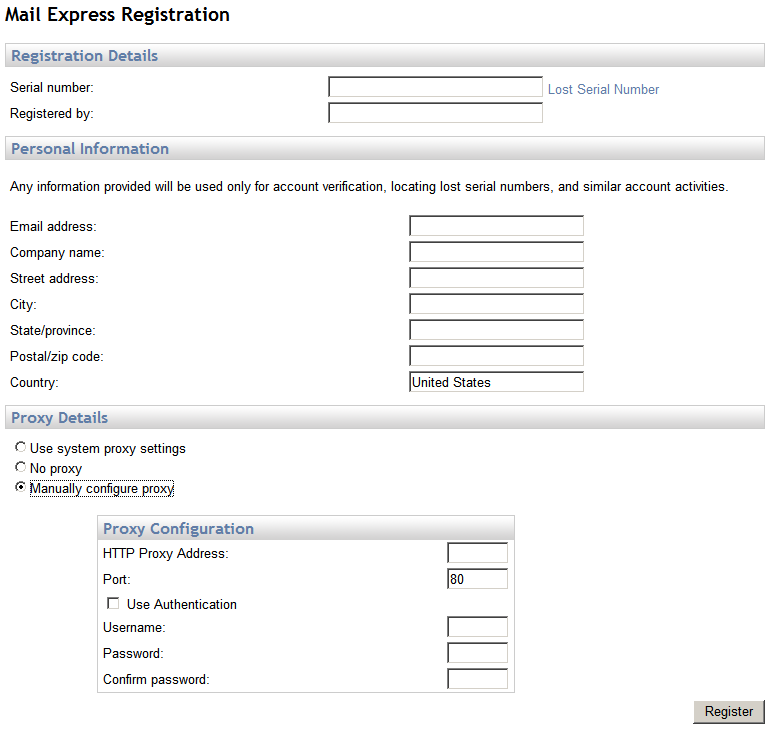The width and height of the screenshot is (771, 732).
Task: Click the Use Authentication label text
Action: coord(182,604)
